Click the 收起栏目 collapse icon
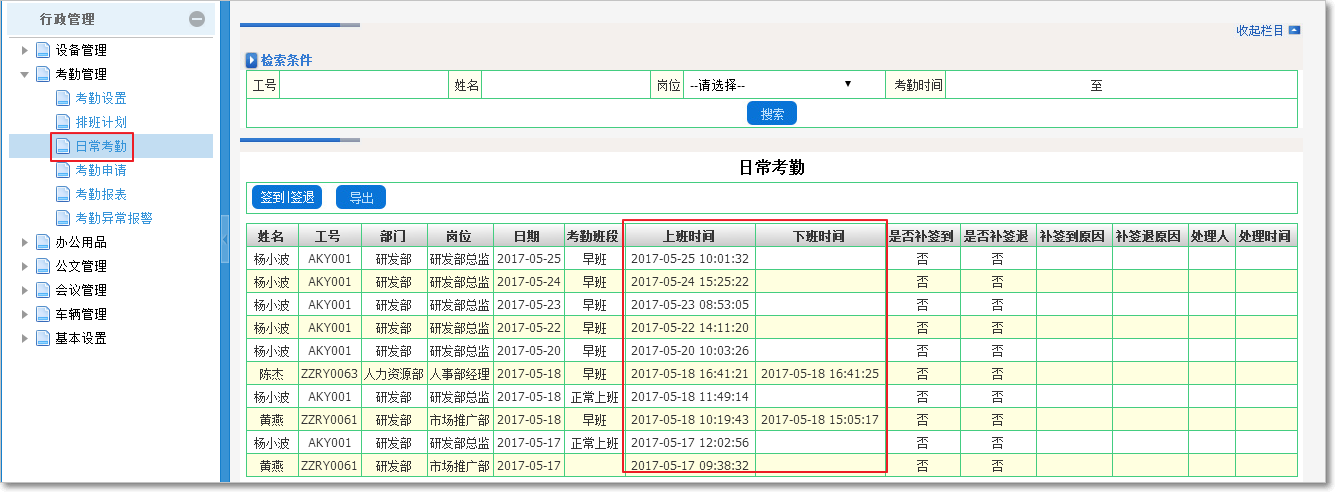The image size is (1335, 492). 1294,31
